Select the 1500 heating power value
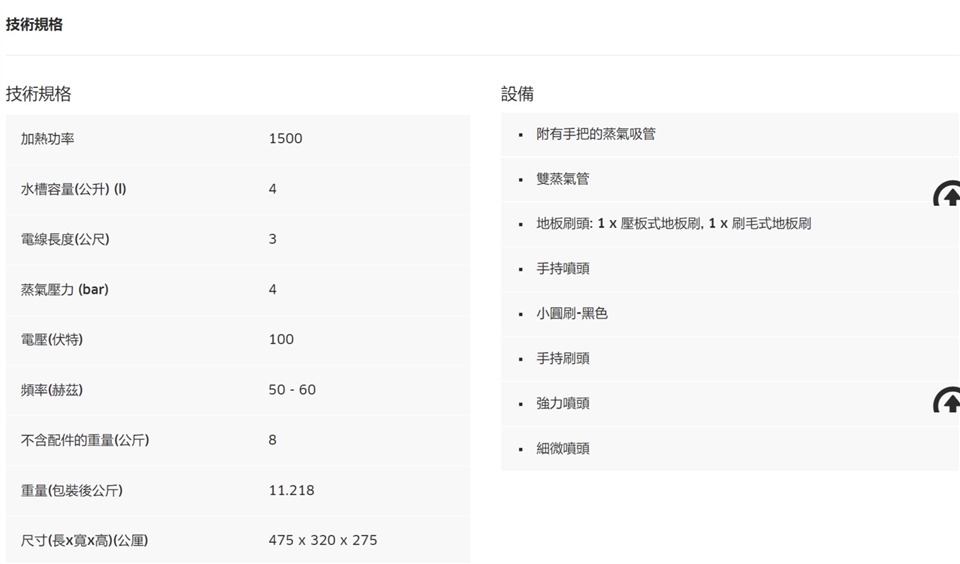The height and width of the screenshot is (564, 960). [285, 139]
